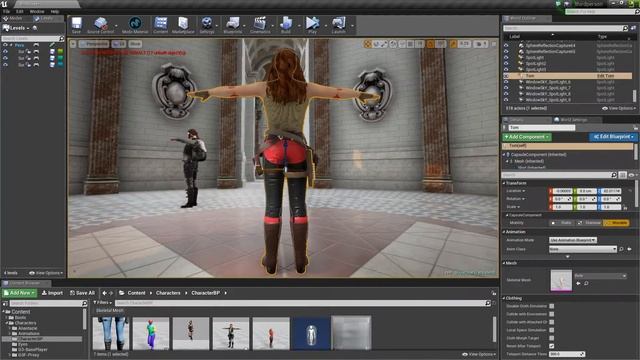Click the Import button
The width and height of the screenshot is (640, 360).
(x=52, y=293)
